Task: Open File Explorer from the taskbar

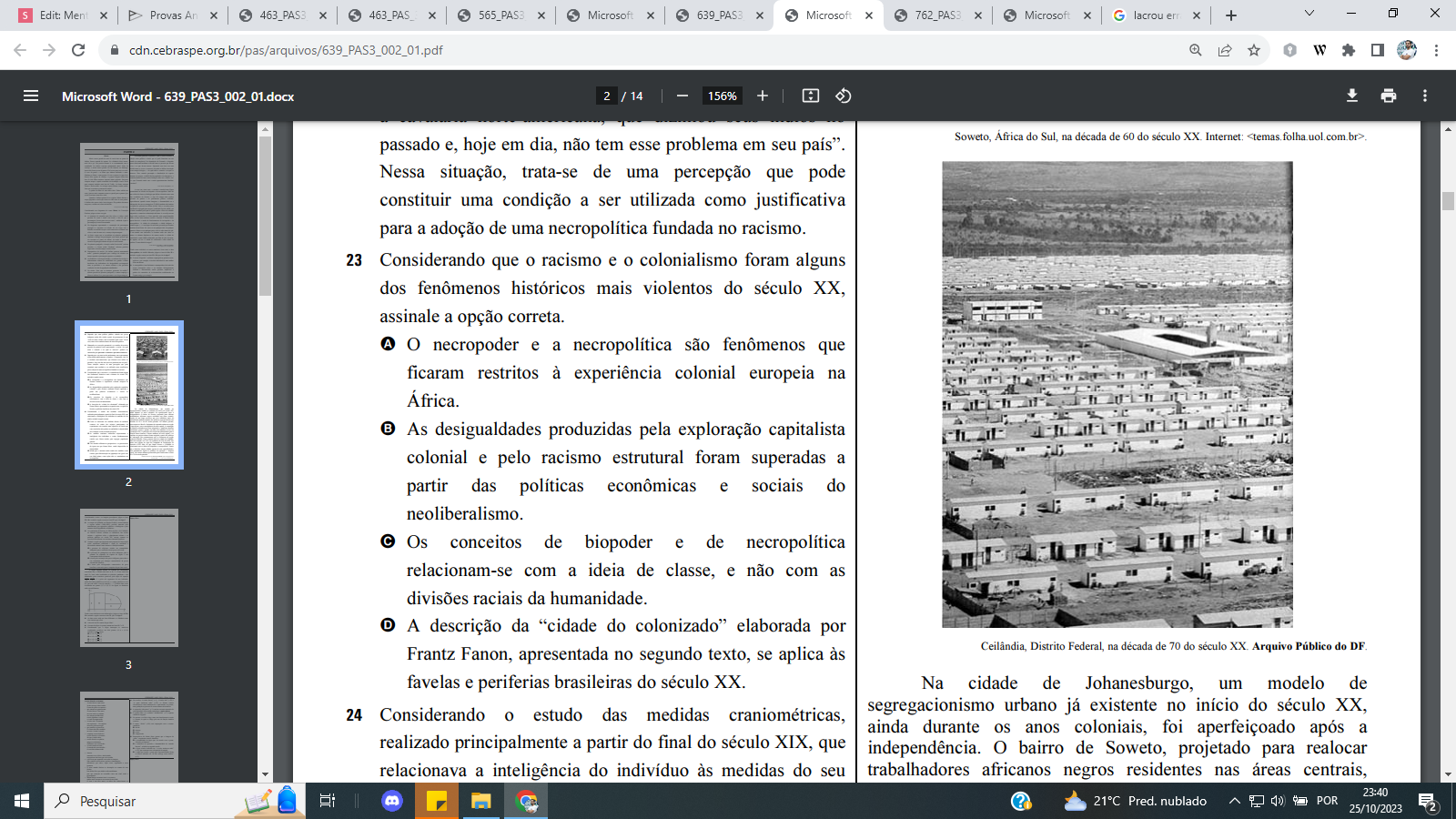Action: (x=480, y=801)
